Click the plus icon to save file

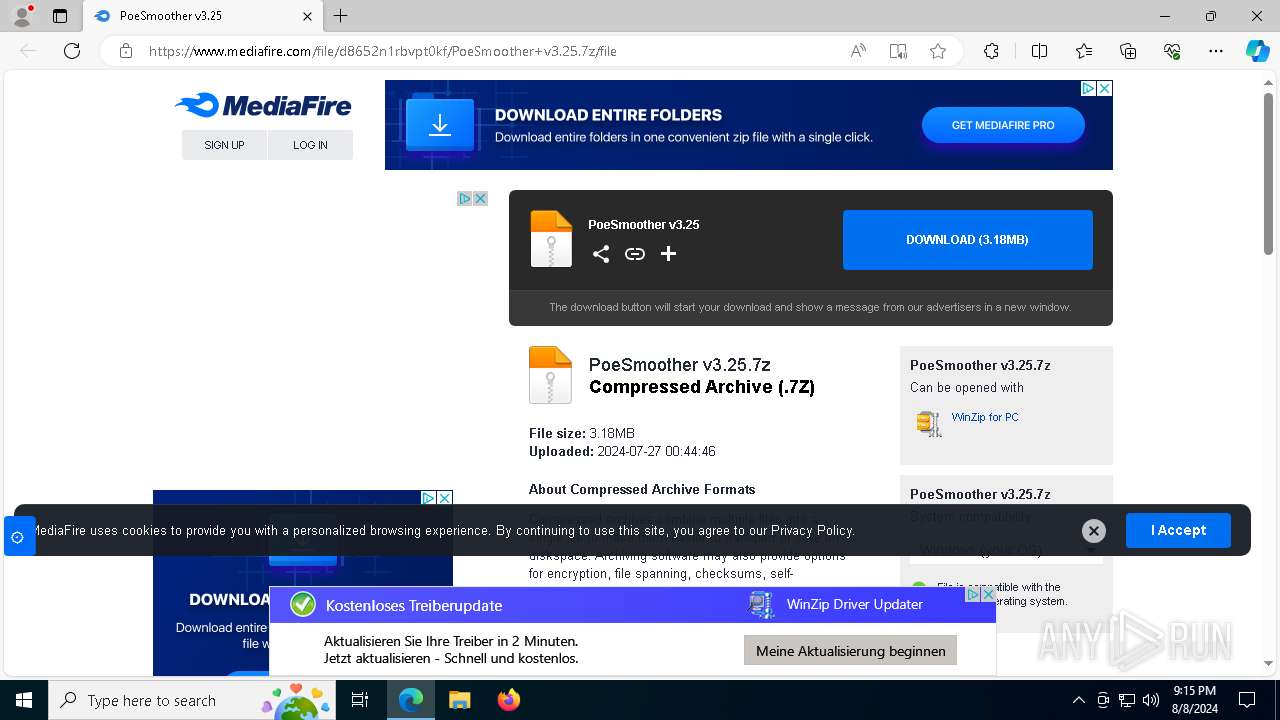669,254
